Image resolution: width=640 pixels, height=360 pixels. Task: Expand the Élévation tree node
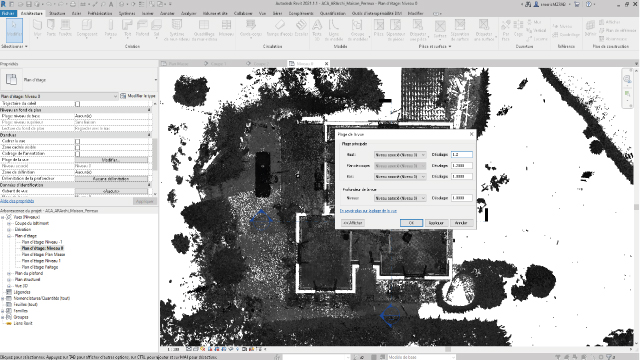pos(9,229)
